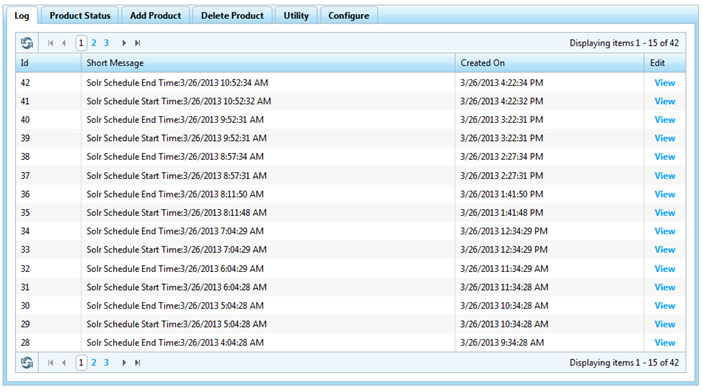Select message 'Solr Schedule Start Time:3/26/2013 8:57:31 AM'
The height and width of the screenshot is (392, 703).
pos(177,176)
